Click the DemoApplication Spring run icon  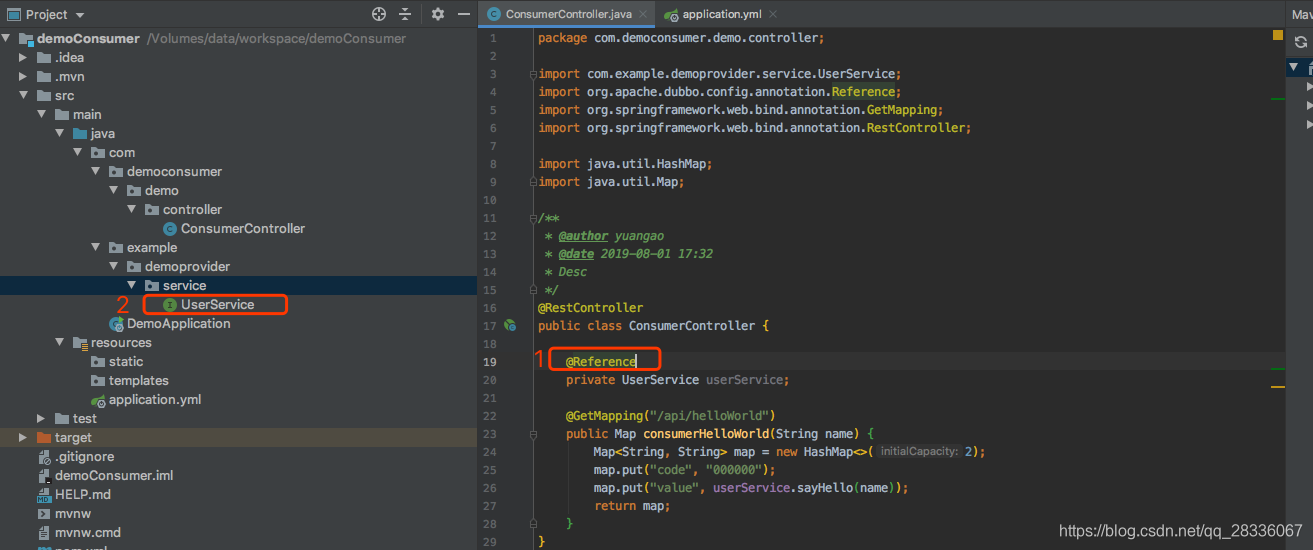[x=116, y=324]
